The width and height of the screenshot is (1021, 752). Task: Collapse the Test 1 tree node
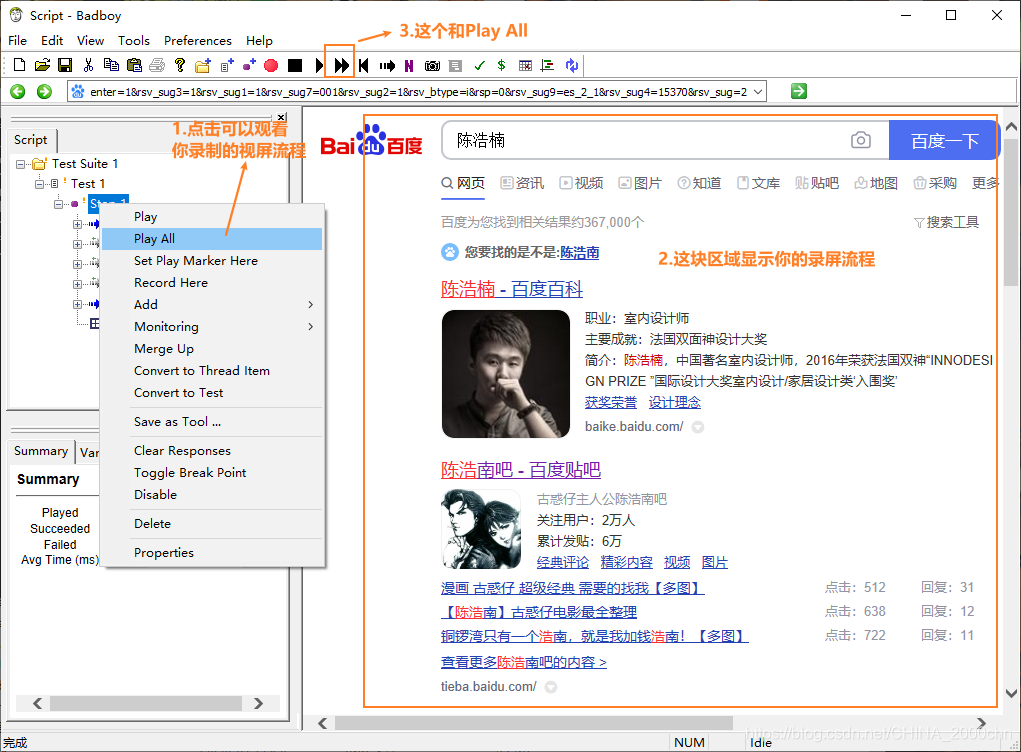pos(39,184)
